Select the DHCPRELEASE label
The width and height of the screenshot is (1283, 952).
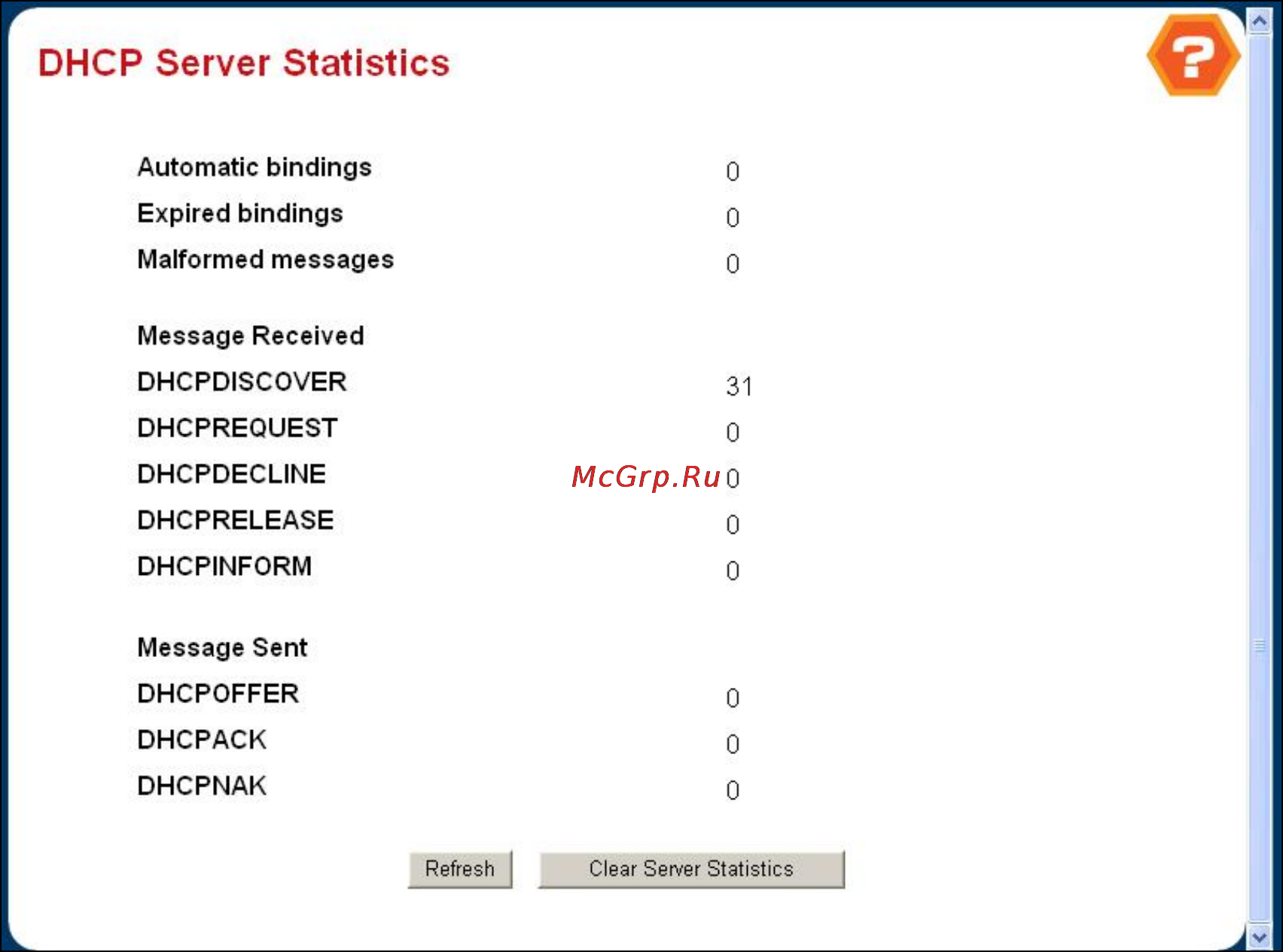[236, 520]
